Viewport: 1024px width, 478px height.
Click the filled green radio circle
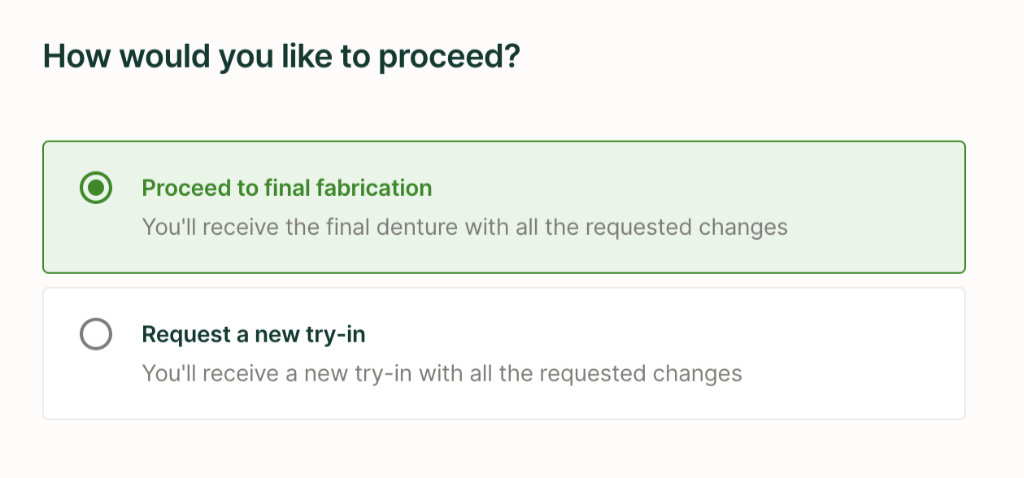tap(96, 187)
